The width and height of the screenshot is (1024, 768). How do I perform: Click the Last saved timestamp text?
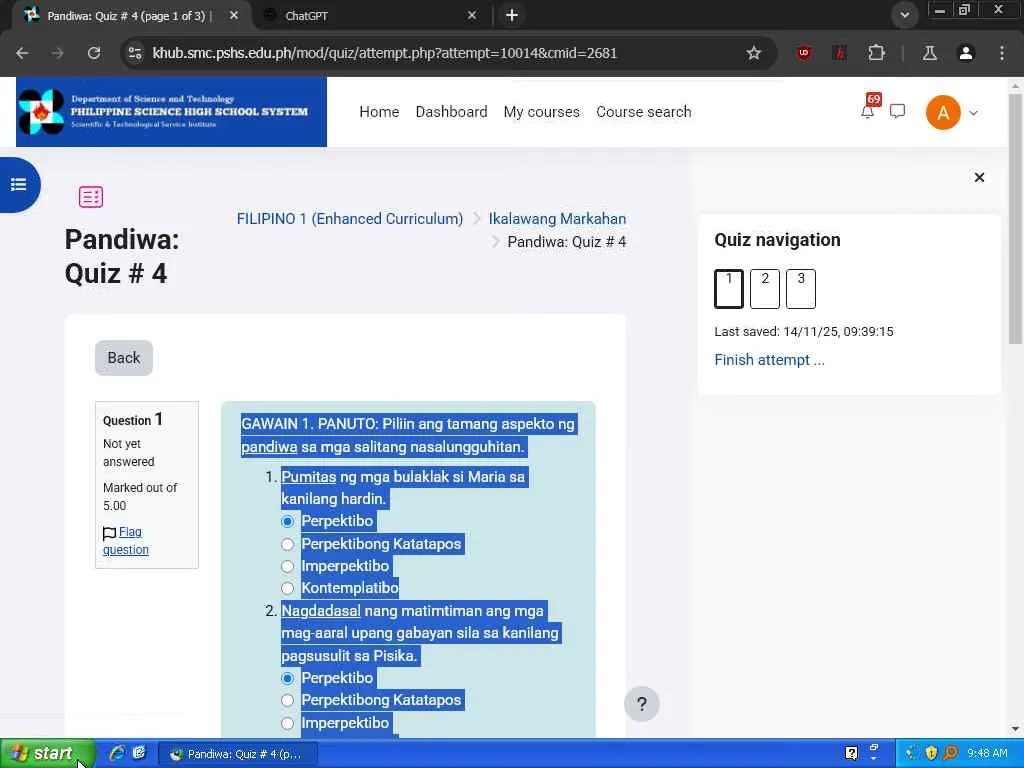pyautogui.click(x=804, y=332)
